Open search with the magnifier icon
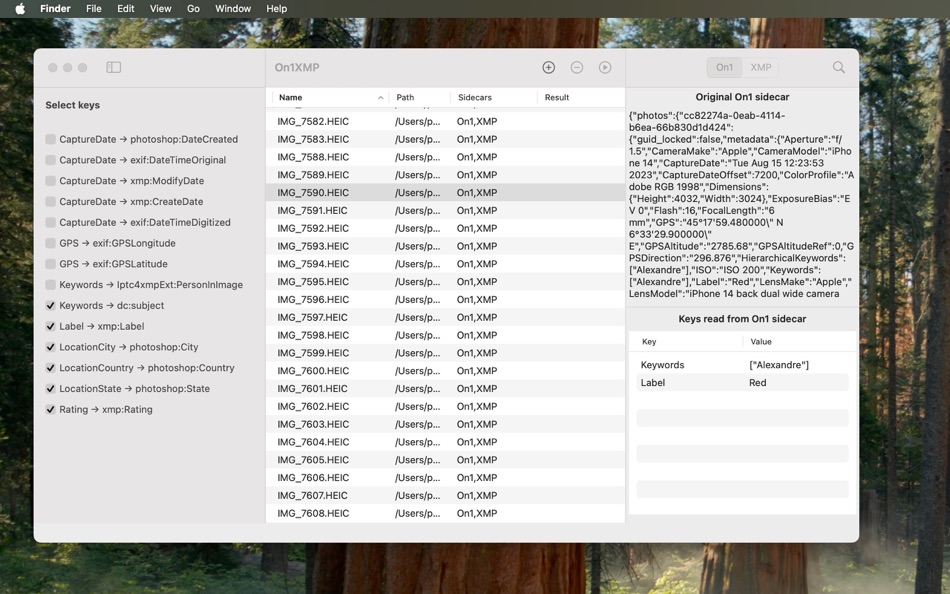This screenshot has width=950, height=594. [x=838, y=66]
